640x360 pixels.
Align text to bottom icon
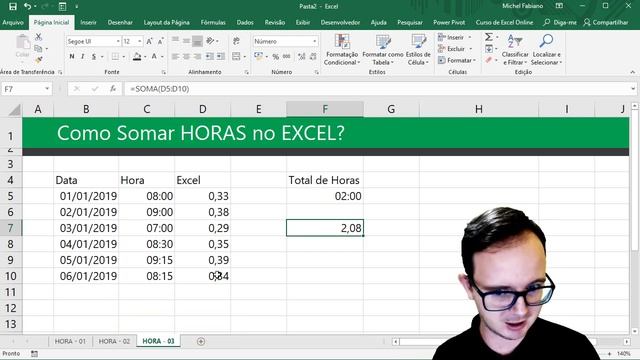[197, 41]
